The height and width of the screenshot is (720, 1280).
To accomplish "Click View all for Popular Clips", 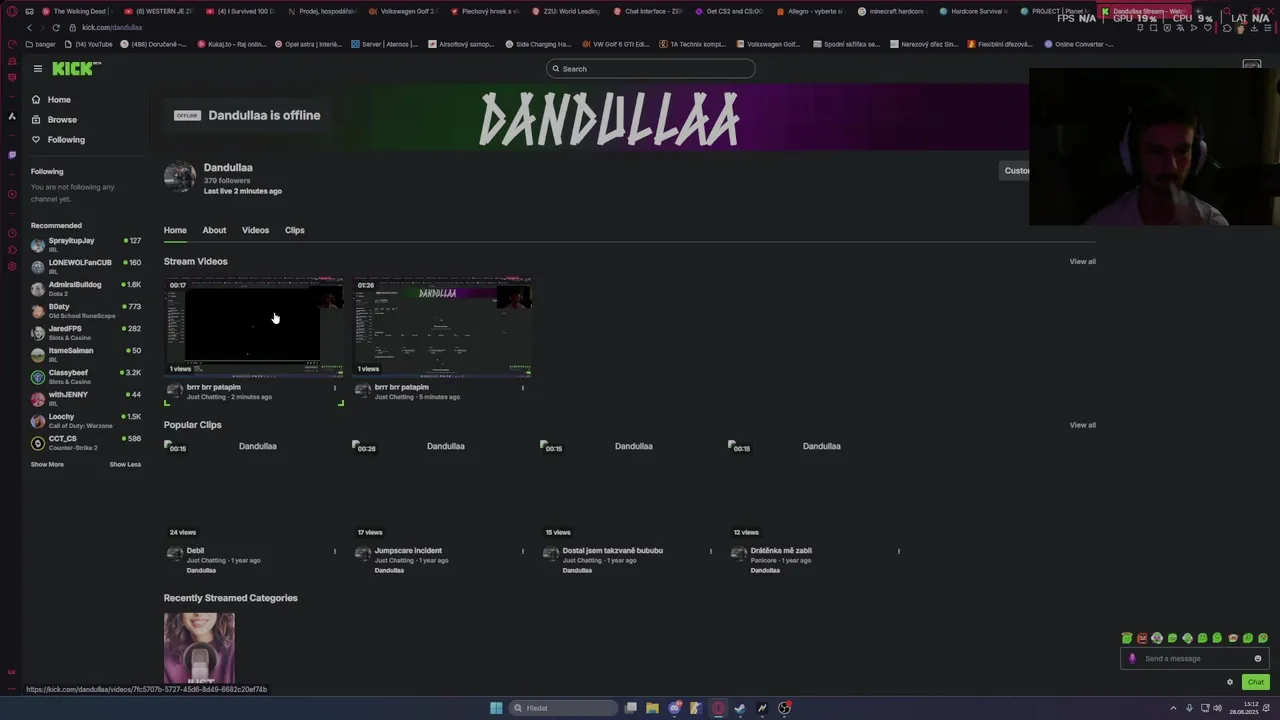I will (1082, 425).
